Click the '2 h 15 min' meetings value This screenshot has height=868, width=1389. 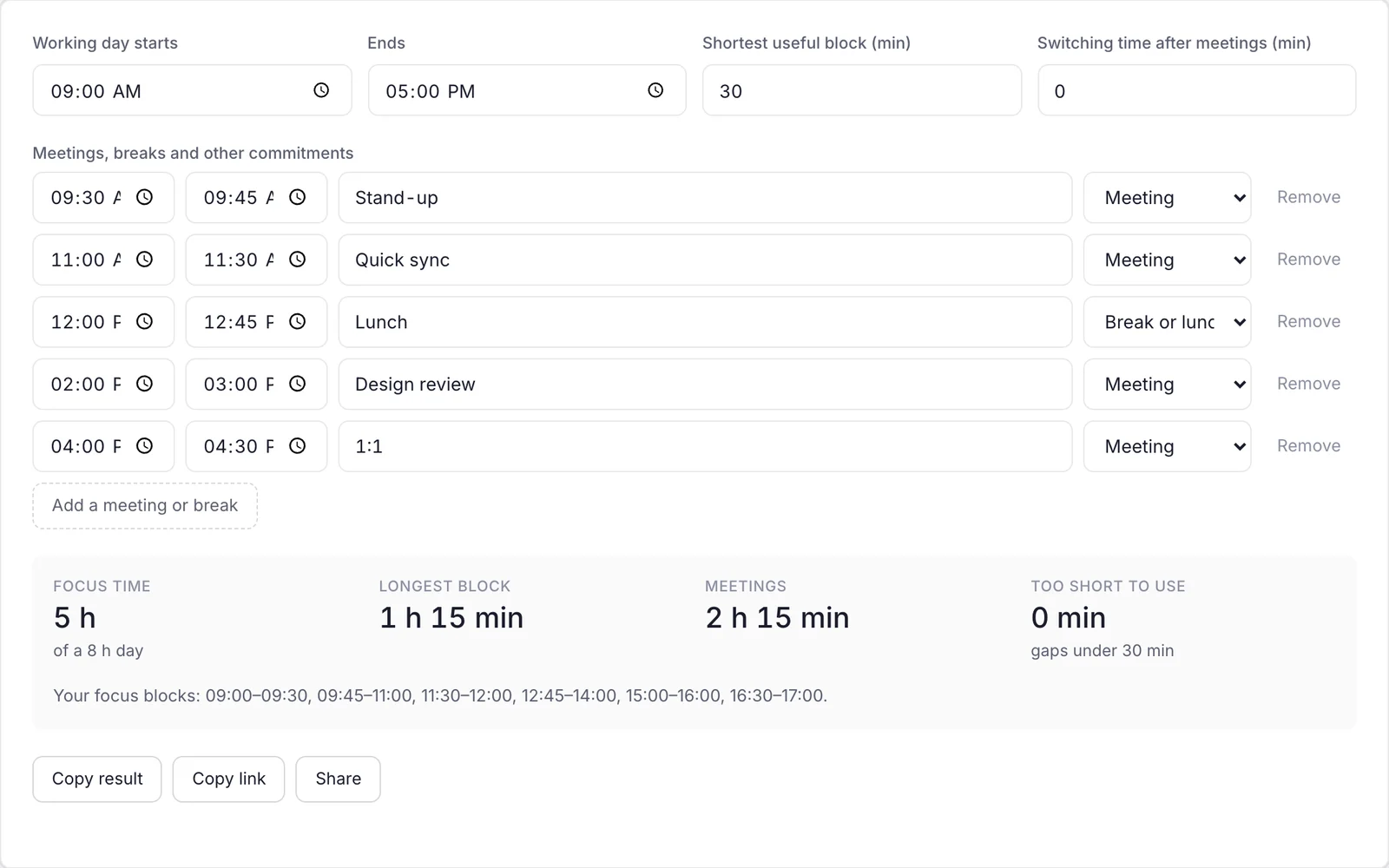coord(778,618)
